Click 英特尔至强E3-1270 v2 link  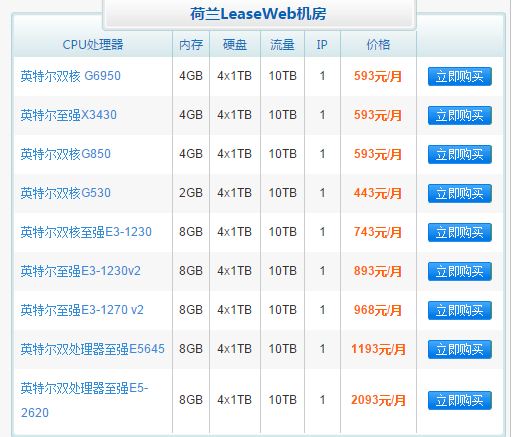pyautogui.click(x=82, y=310)
